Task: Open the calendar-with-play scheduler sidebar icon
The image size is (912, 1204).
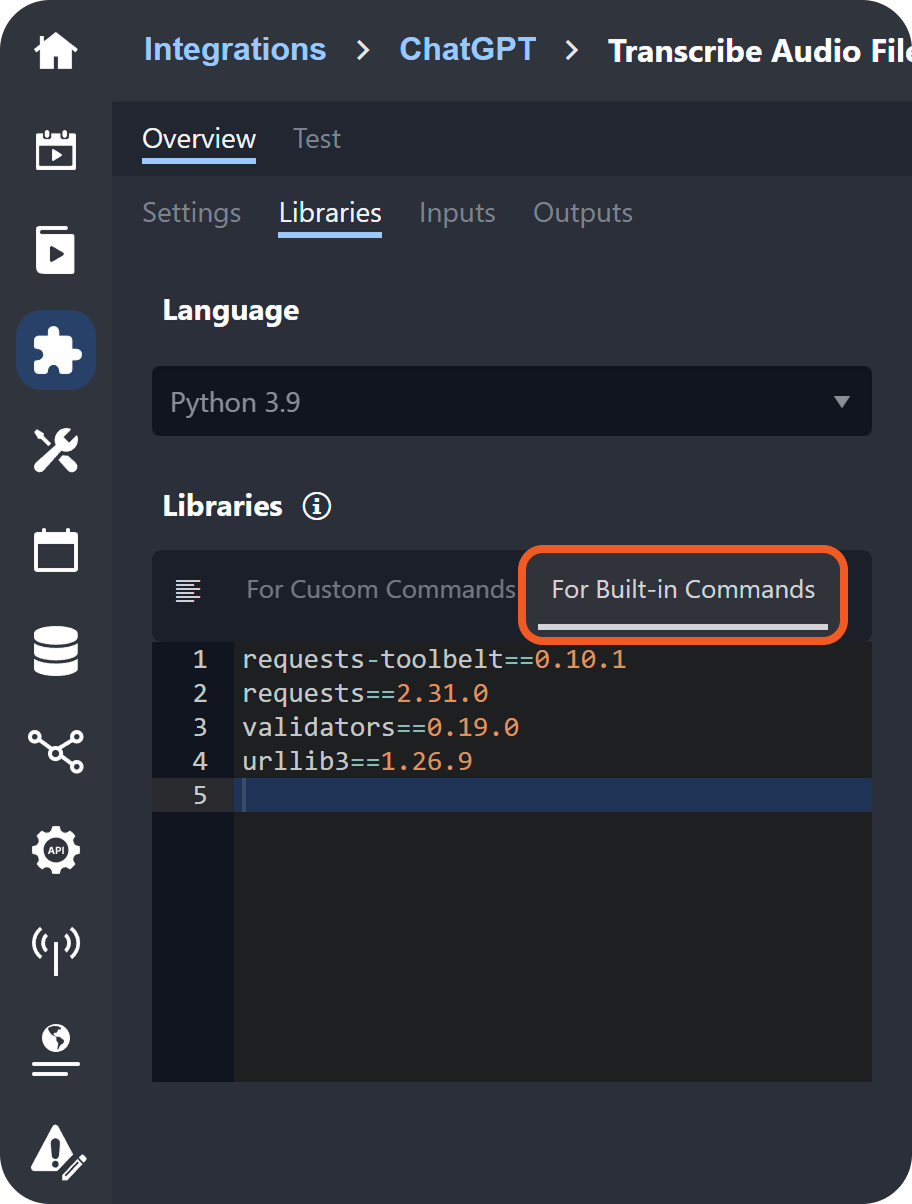Action: click(56, 151)
